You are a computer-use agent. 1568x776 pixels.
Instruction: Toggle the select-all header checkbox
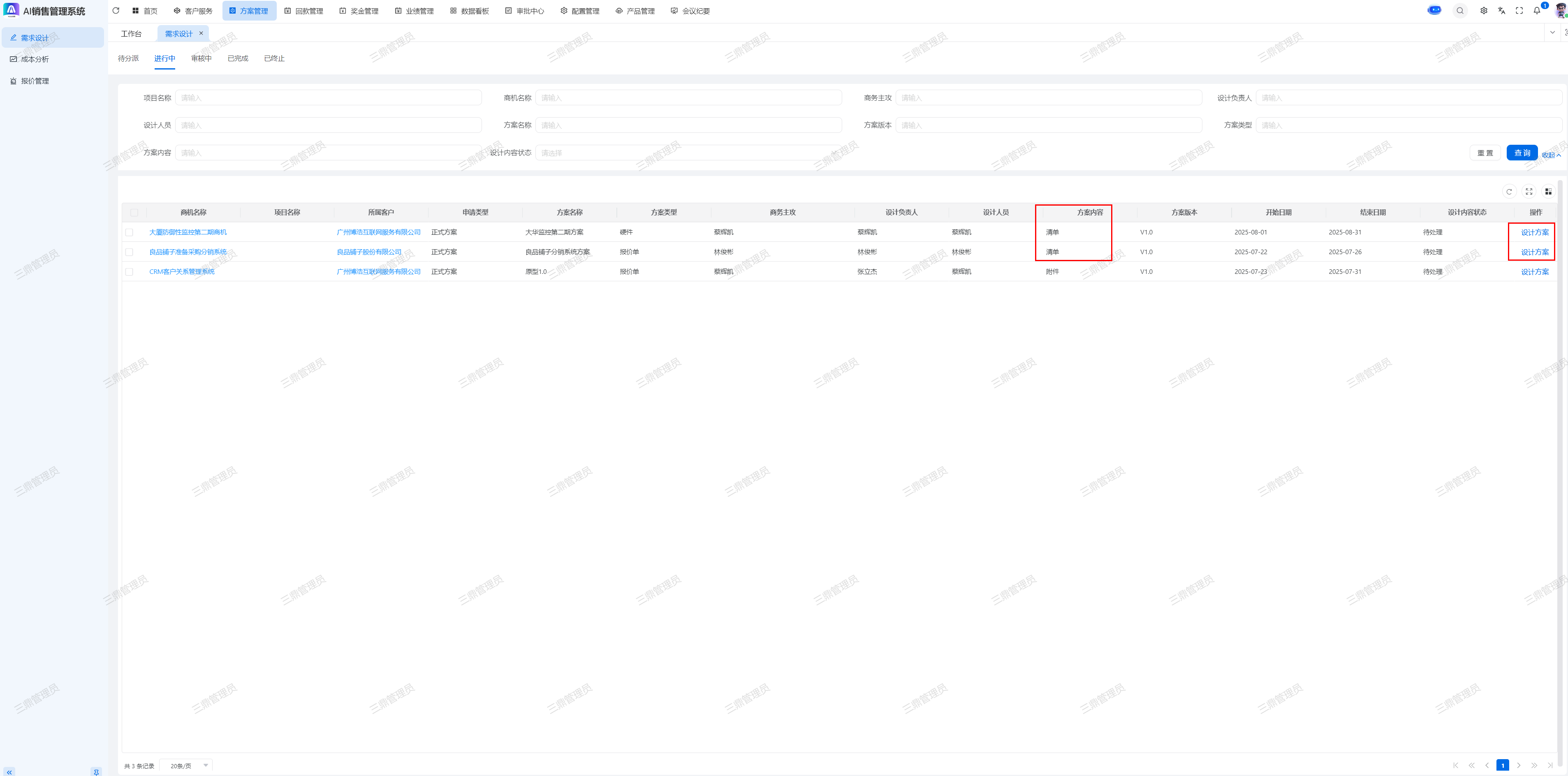[x=134, y=213]
